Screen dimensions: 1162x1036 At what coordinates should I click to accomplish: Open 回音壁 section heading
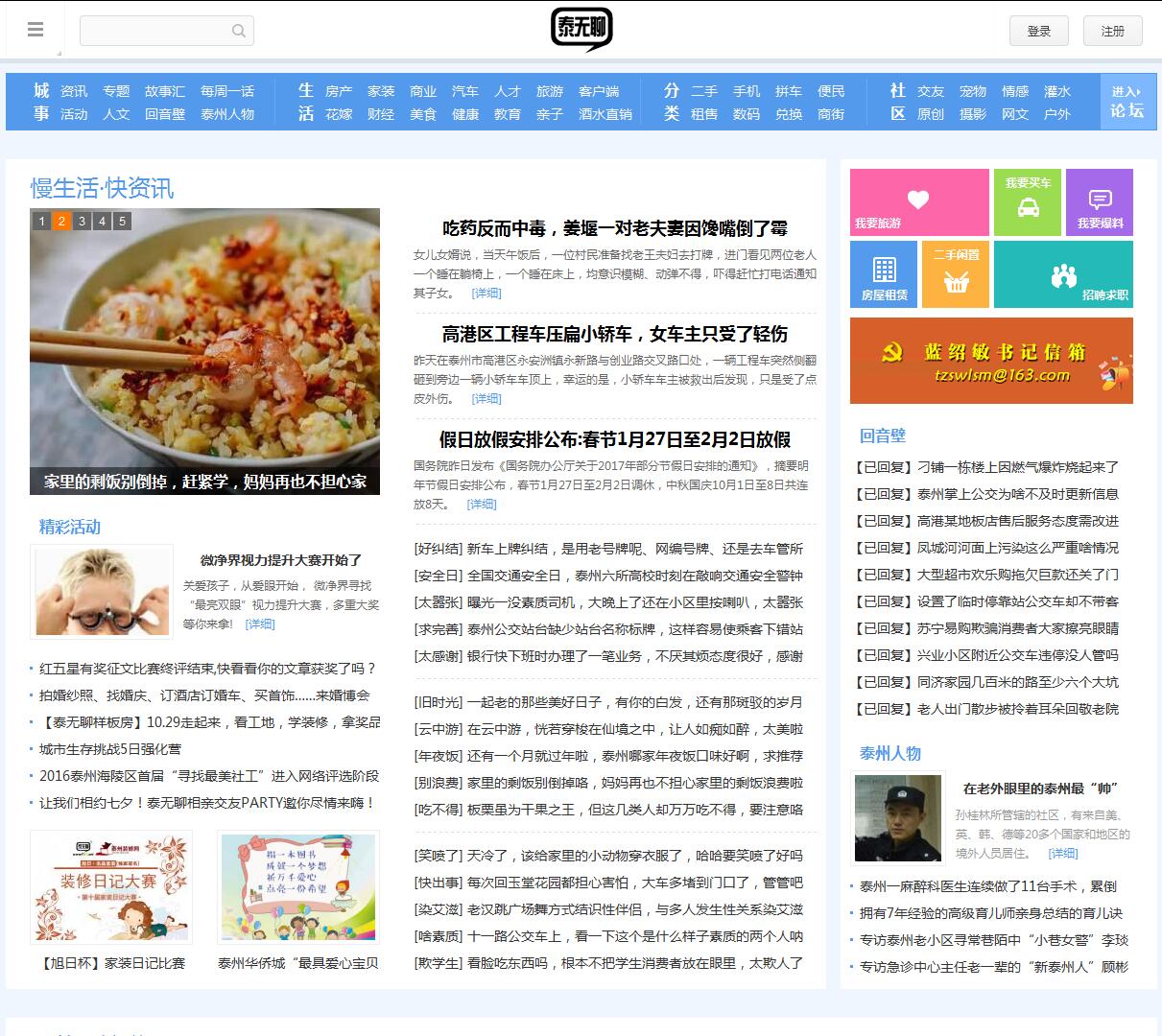click(x=883, y=436)
